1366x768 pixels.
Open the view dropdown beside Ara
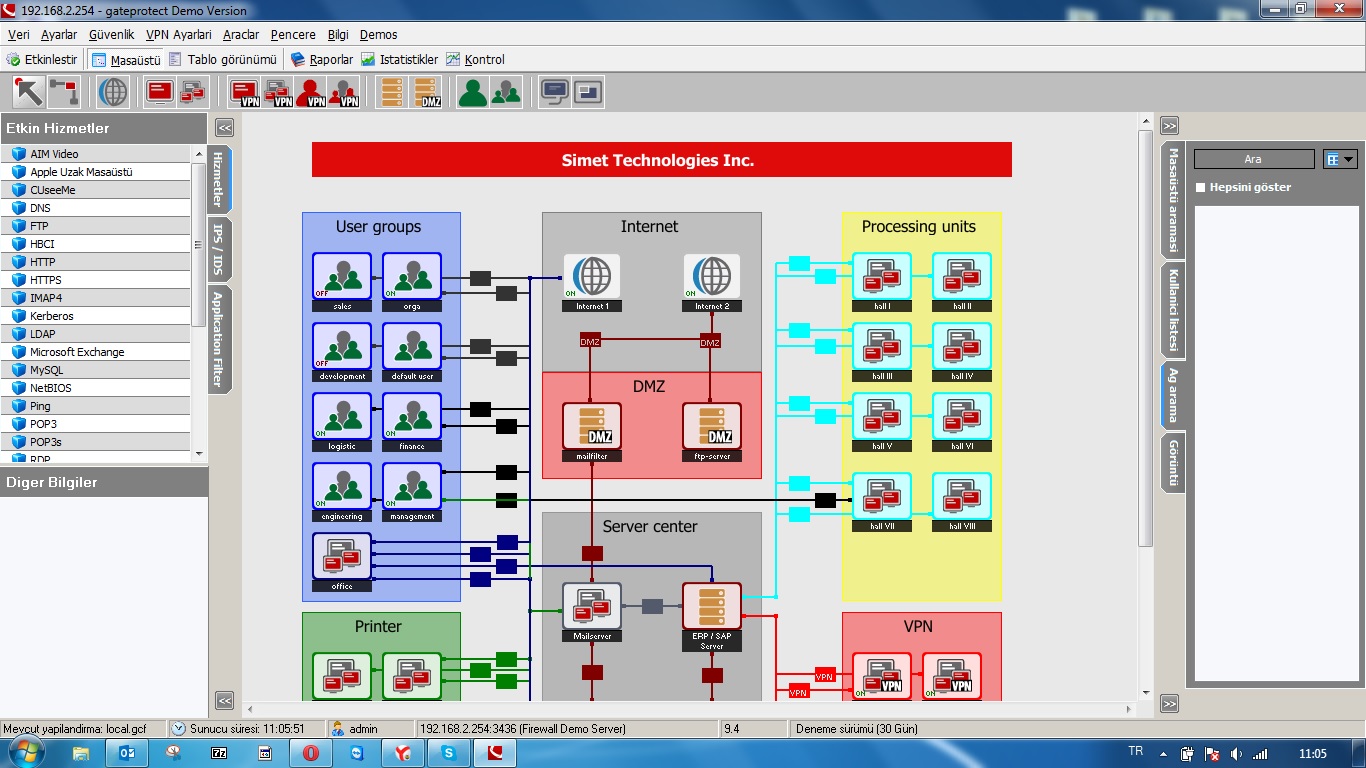click(x=1339, y=159)
